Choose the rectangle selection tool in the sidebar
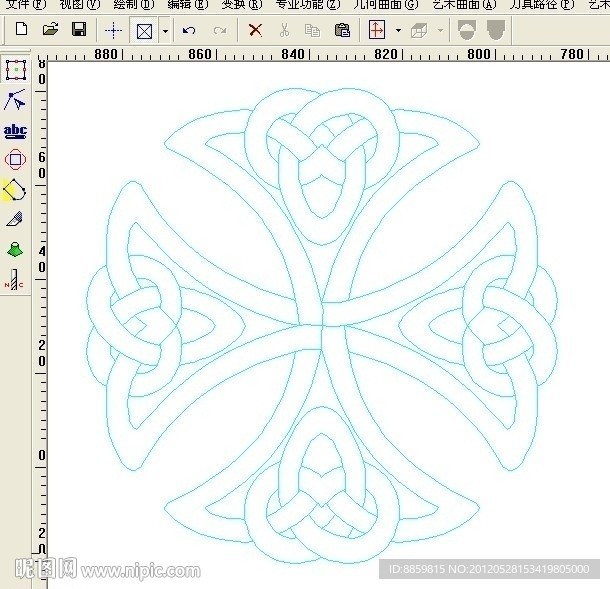This screenshot has height=589, width=610. tap(16, 70)
